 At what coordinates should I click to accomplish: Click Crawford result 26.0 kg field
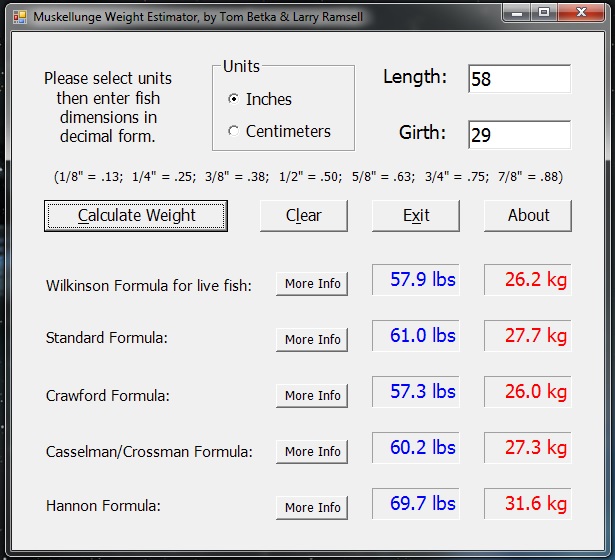pos(528,392)
